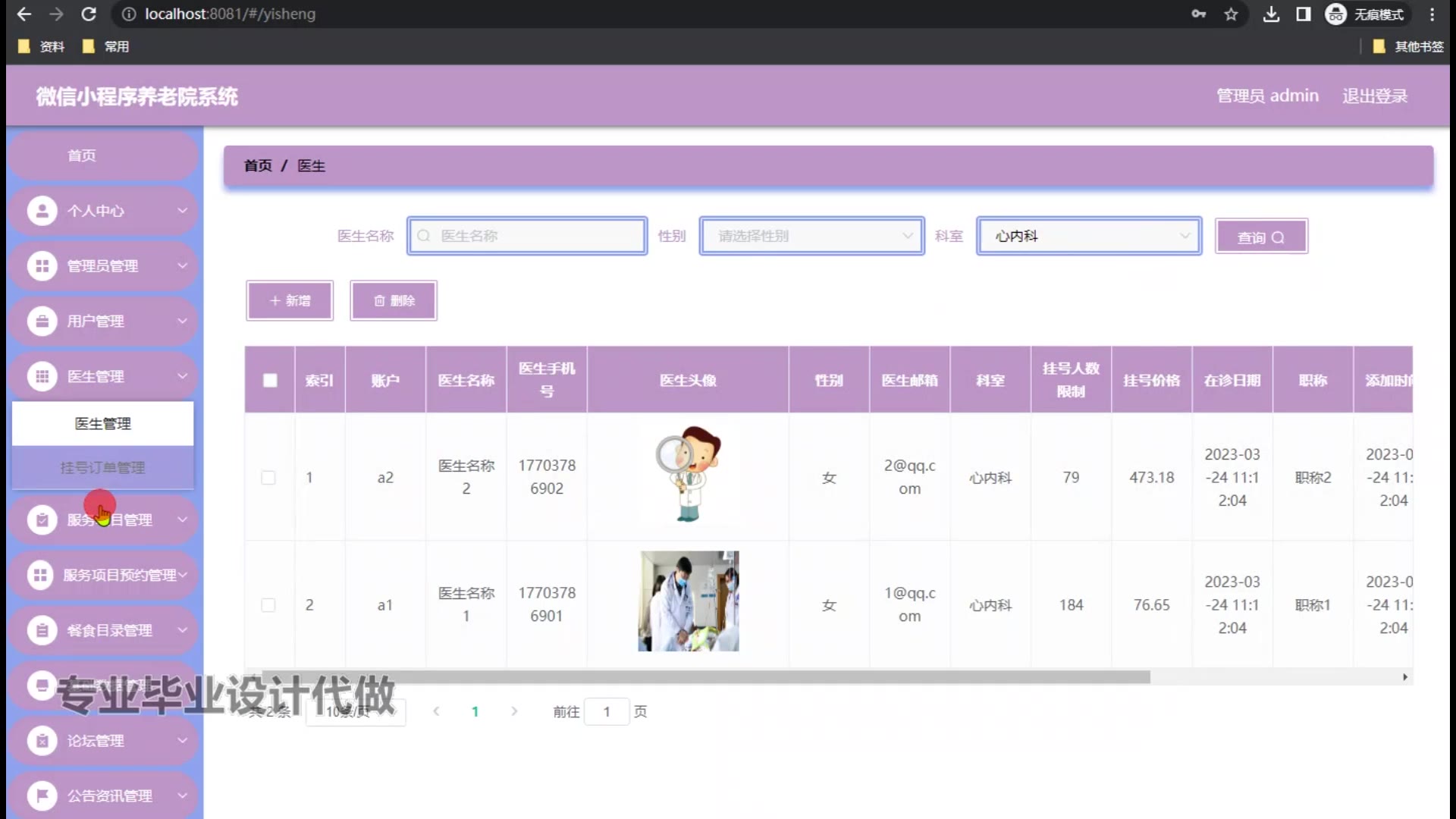Screen dimensions: 1456x819
Task: Expand 论坛管理 menu chevron
Action: pyautogui.click(x=182, y=740)
